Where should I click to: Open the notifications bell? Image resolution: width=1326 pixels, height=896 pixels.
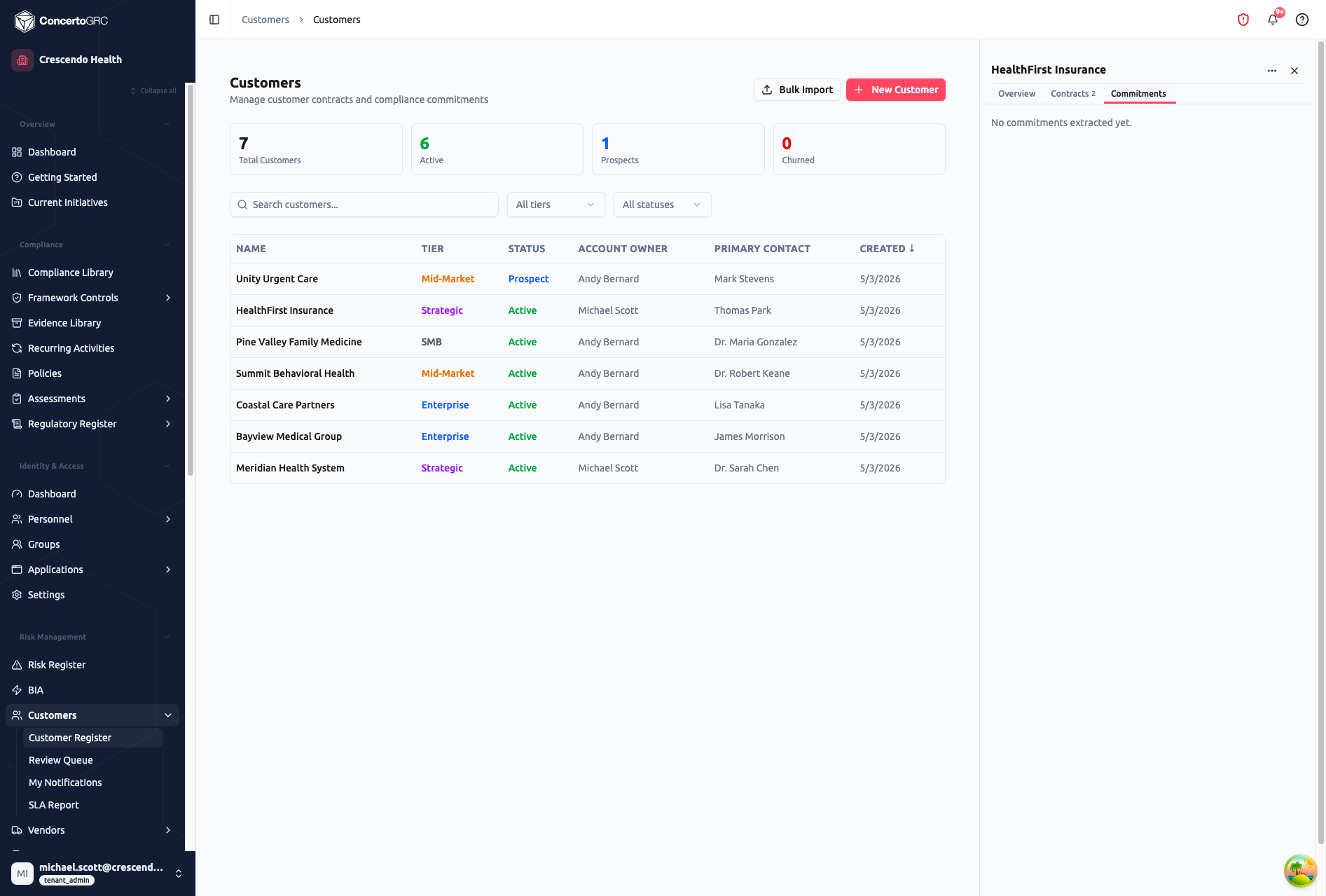pos(1273,20)
